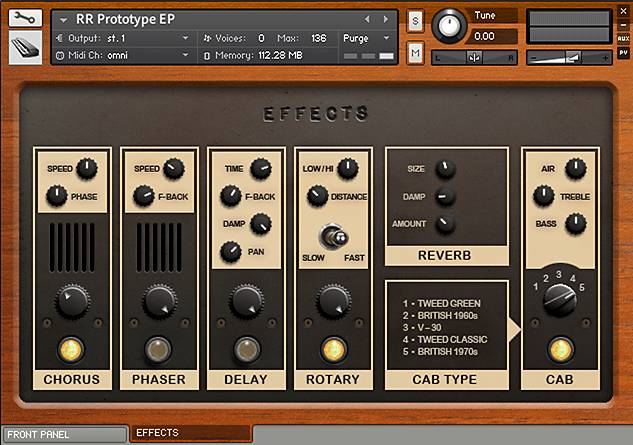
Task: Open the Output st. 1 dropdown
Action: [x=123, y=38]
